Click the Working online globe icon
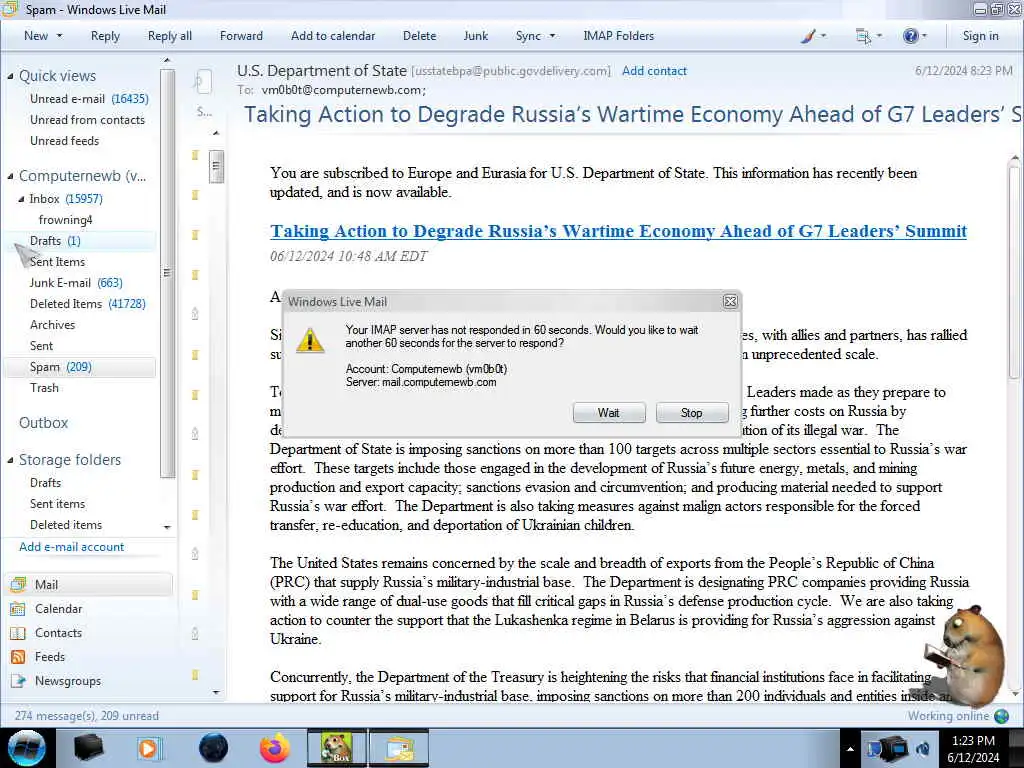Screen dimensions: 1024x768 (1001, 716)
